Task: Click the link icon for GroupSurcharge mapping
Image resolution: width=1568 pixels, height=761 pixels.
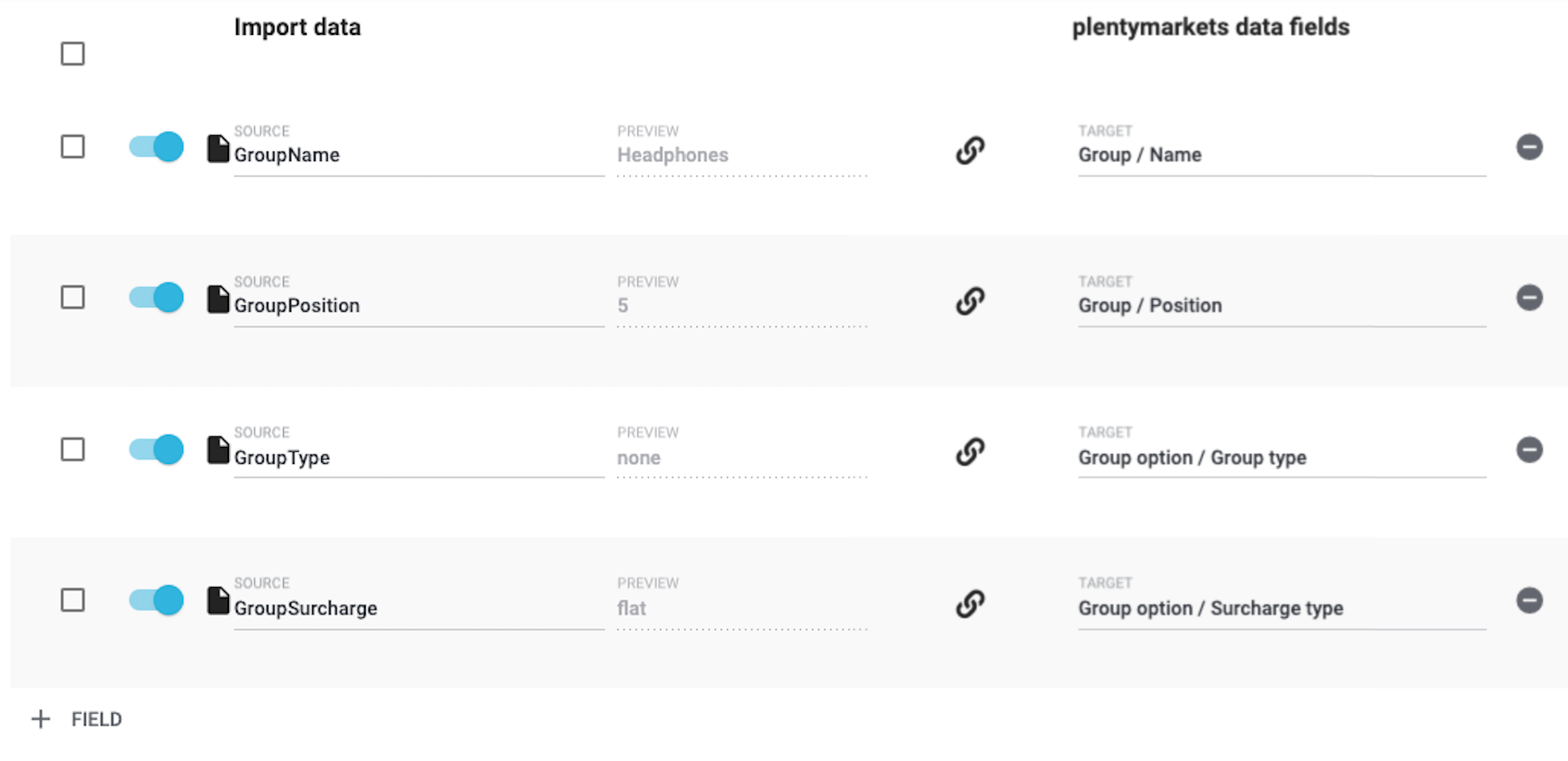Action: [x=970, y=603]
